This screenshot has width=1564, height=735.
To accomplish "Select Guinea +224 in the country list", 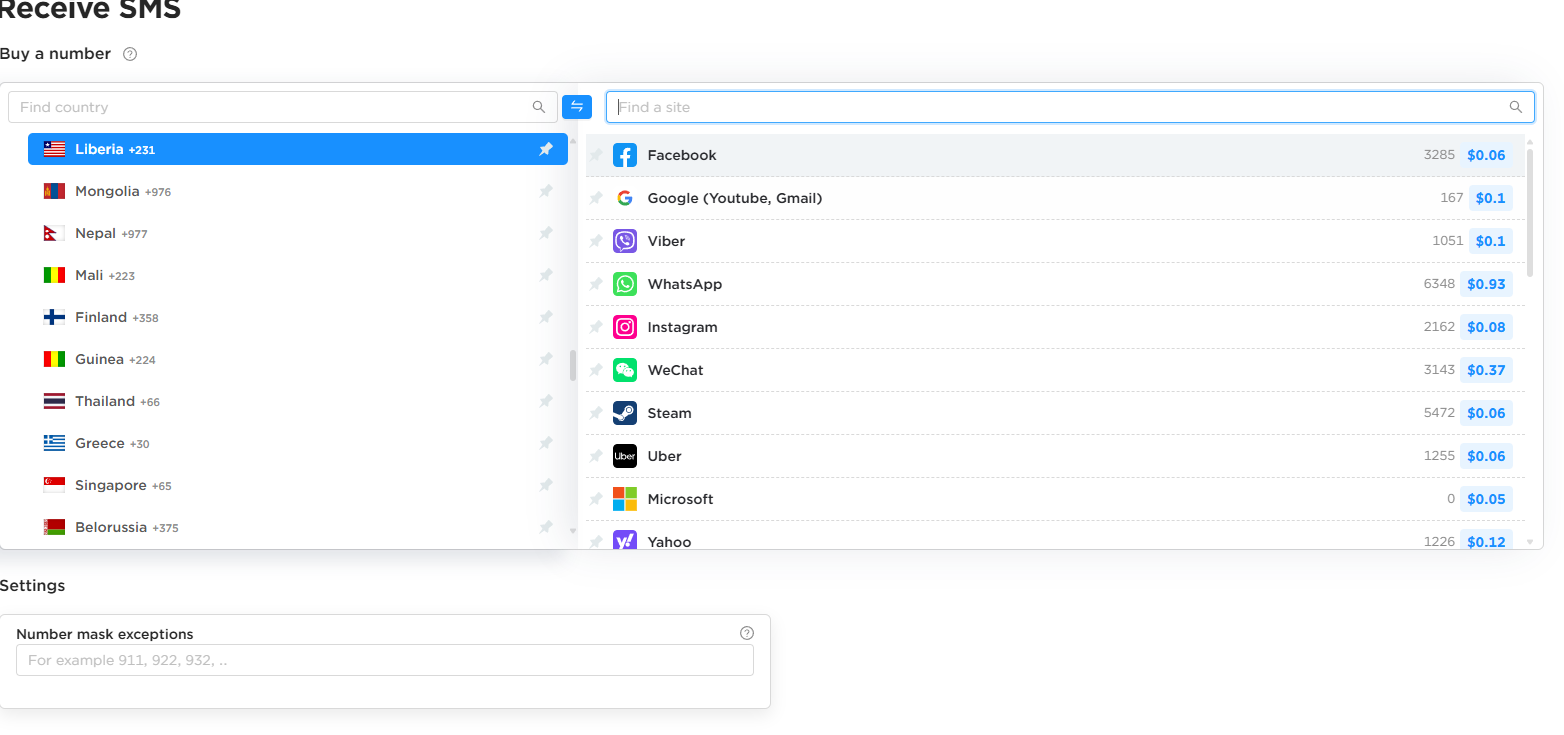I will pos(298,359).
